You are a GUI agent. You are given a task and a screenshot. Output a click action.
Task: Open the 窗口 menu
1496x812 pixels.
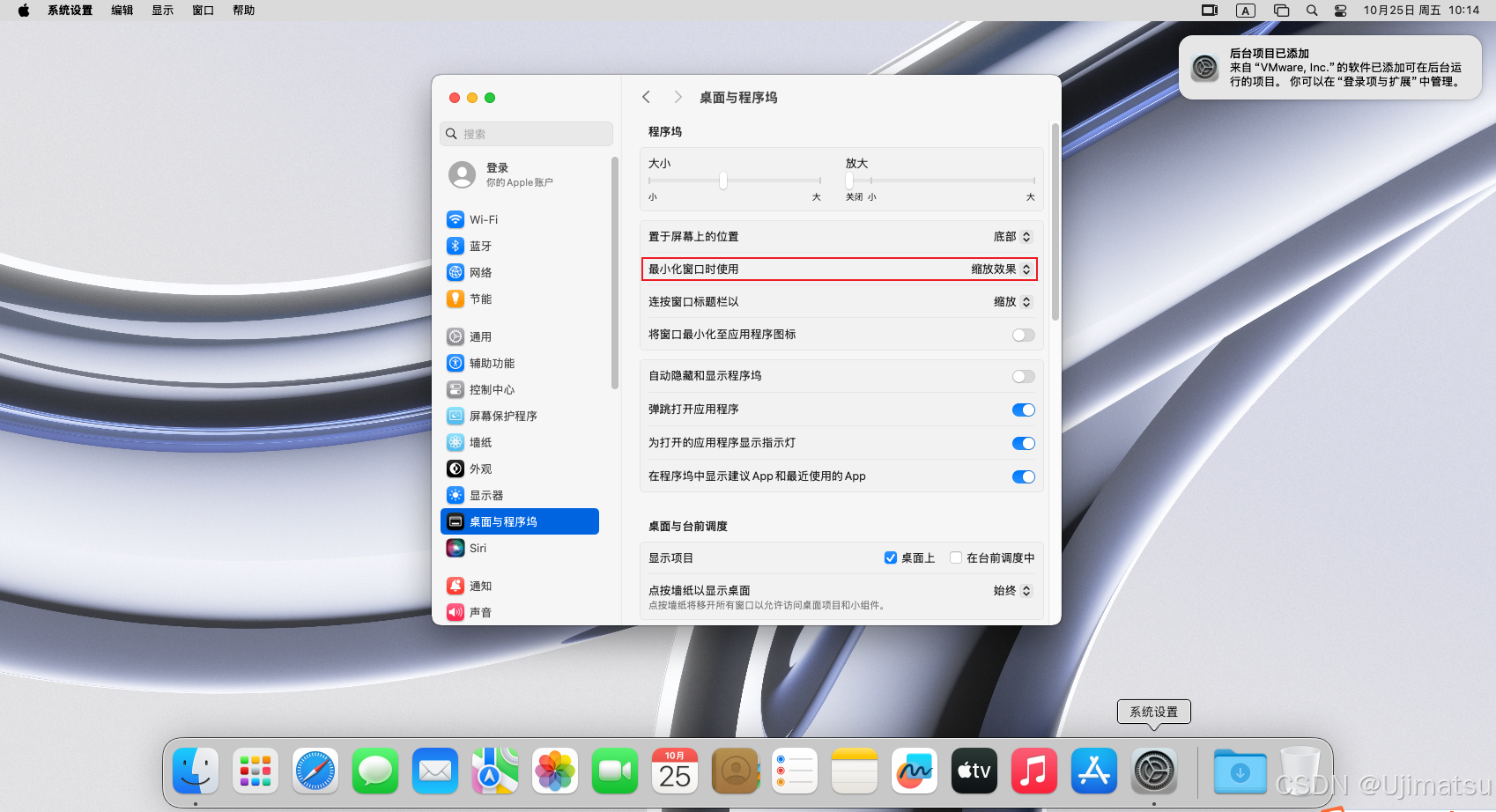[x=204, y=11]
